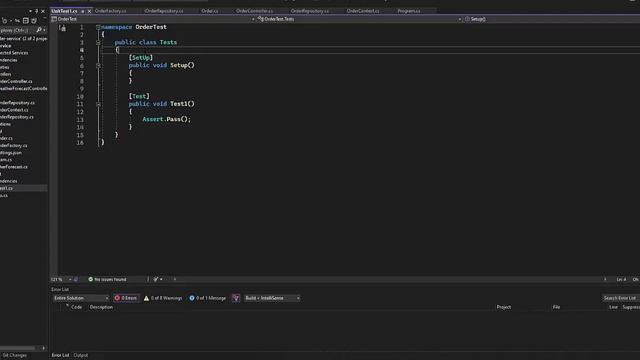Viewport: 640px width, 360px height.
Task: Click the margin icon beside line 1
Action: click(x=62, y=28)
